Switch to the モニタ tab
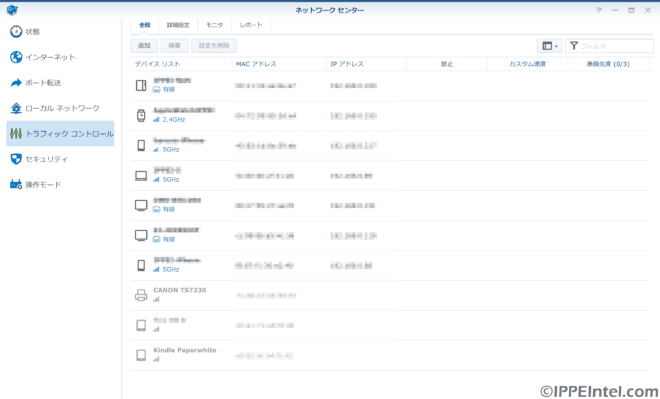This screenshot has width=660, height=399. pyautogui.click(x=214, y=25)
